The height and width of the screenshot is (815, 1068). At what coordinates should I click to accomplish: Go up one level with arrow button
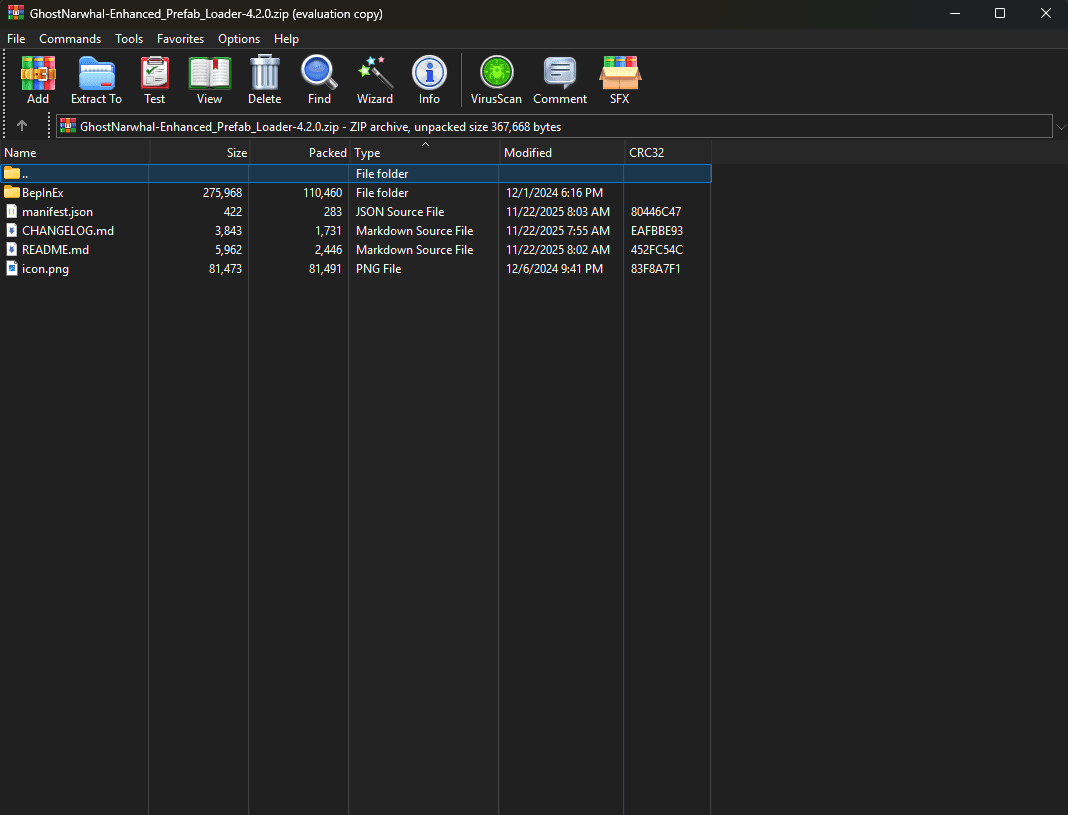pyautogui.click(x=22, y=126)
